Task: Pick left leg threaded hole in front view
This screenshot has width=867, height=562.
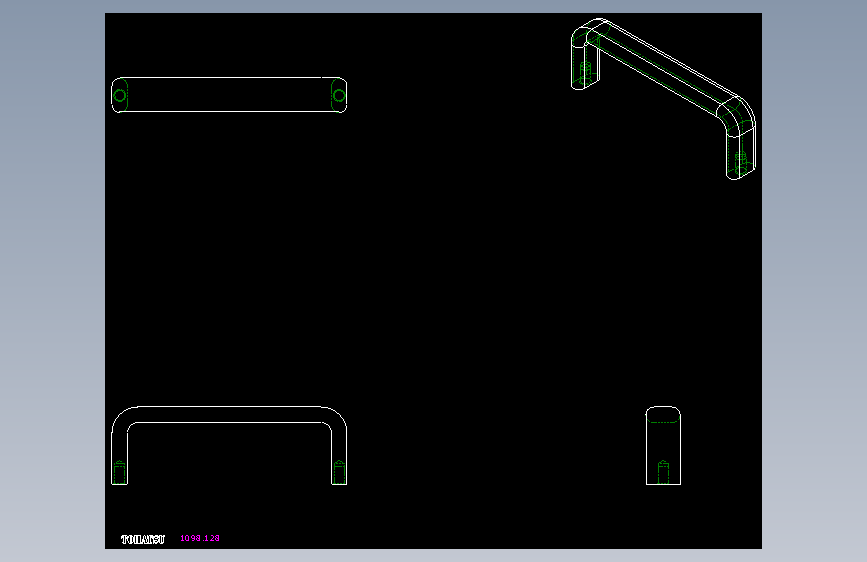Action: 119,472
